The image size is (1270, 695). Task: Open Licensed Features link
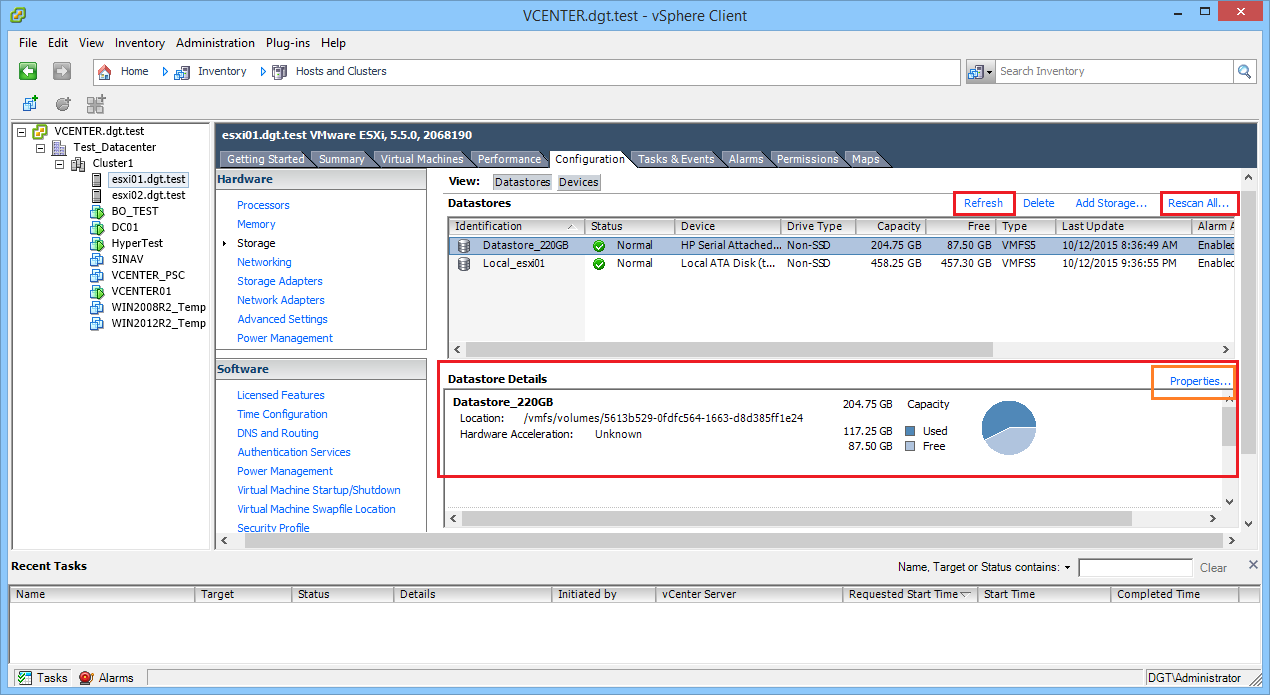click(281, 395)
